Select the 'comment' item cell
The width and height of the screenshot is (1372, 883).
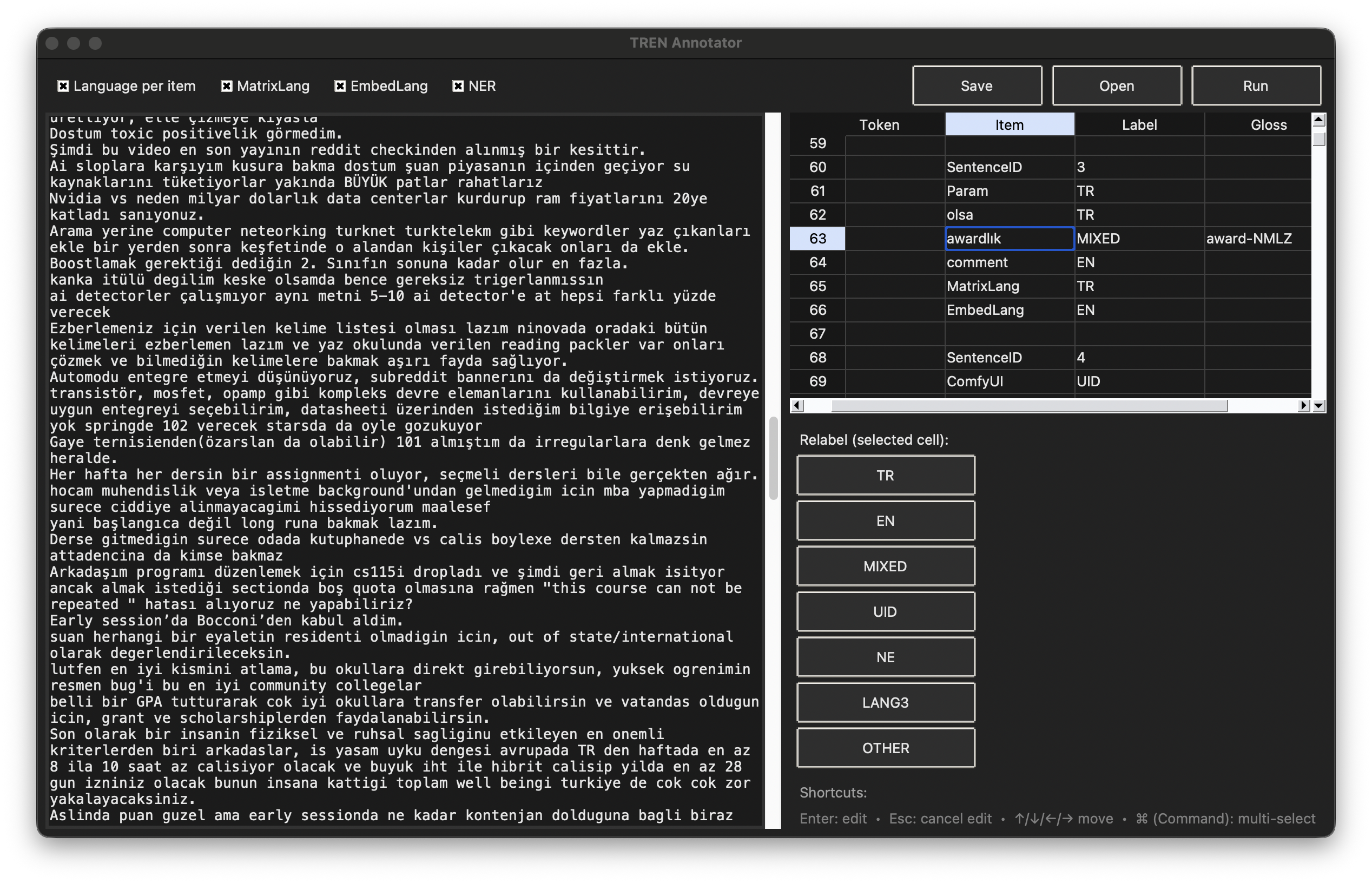pos(1008,262)
